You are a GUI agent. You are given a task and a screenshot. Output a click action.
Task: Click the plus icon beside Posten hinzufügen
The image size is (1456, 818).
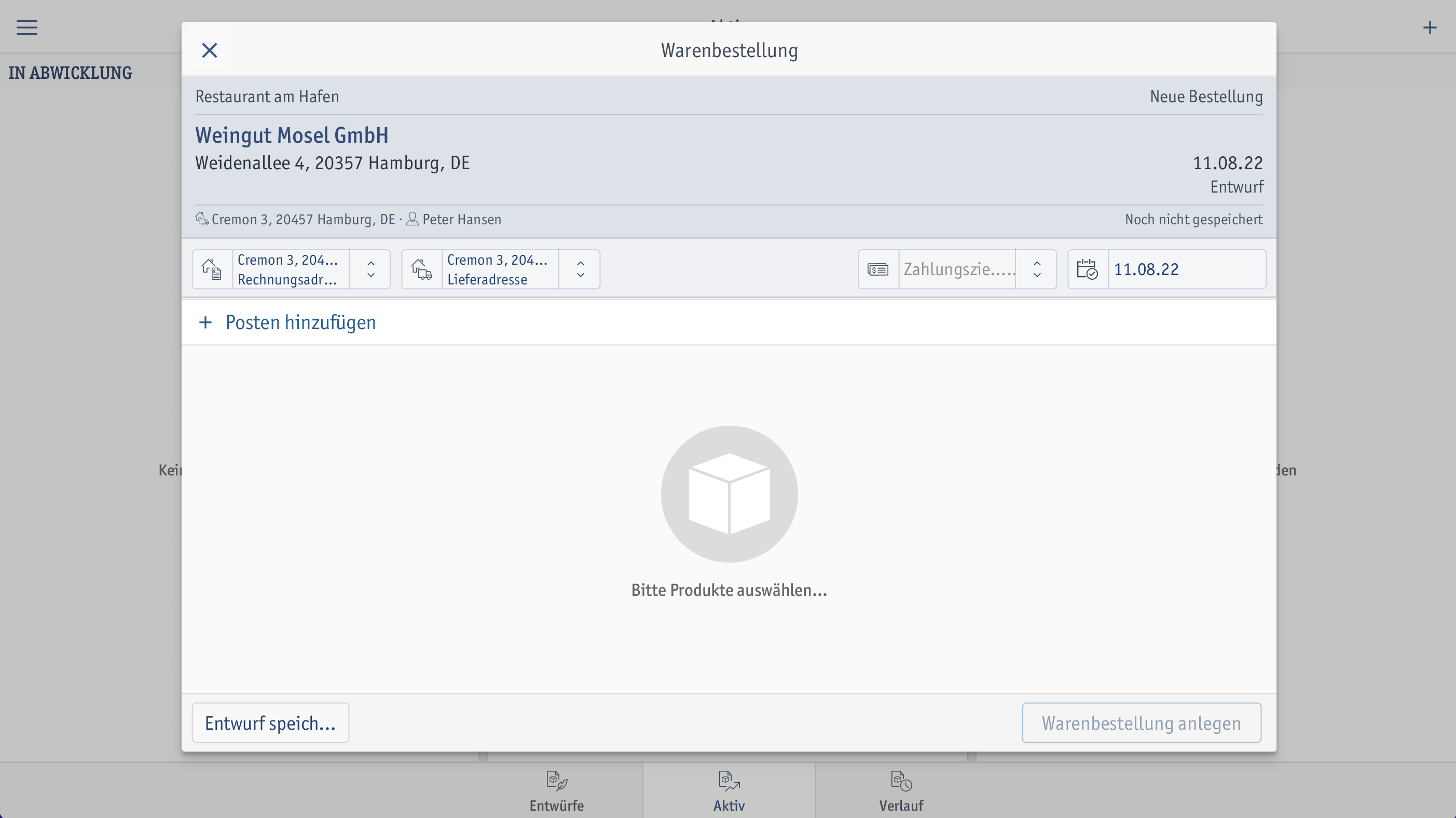tap(205, 322)
